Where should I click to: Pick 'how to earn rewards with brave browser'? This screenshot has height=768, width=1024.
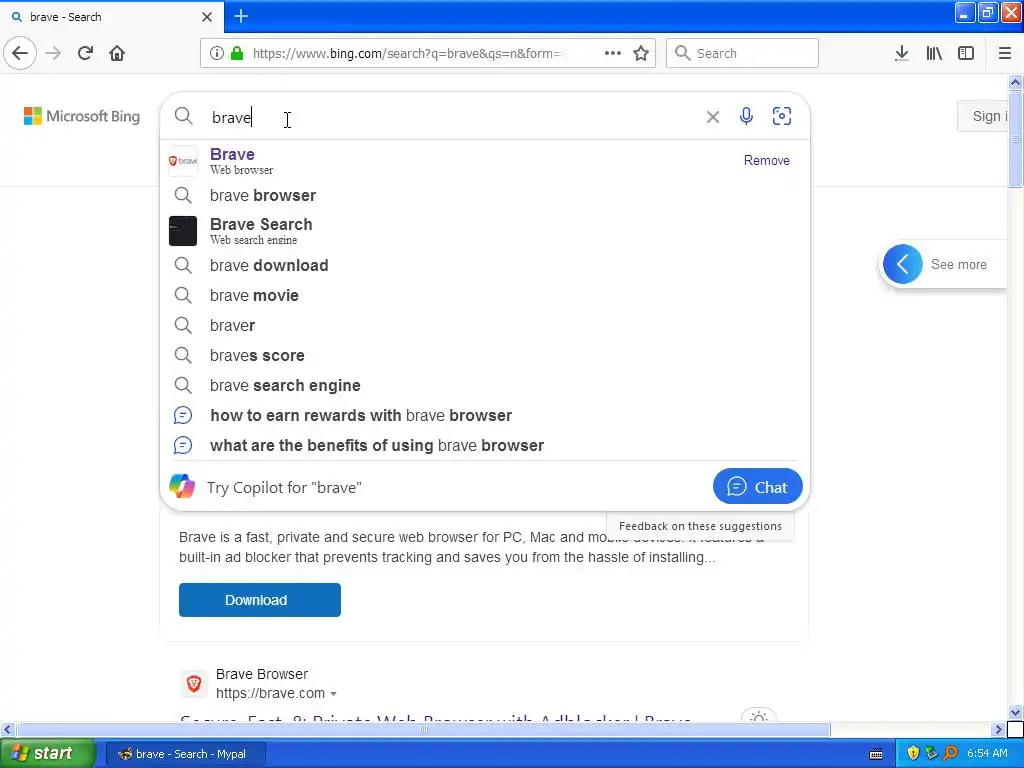(484, 415)
